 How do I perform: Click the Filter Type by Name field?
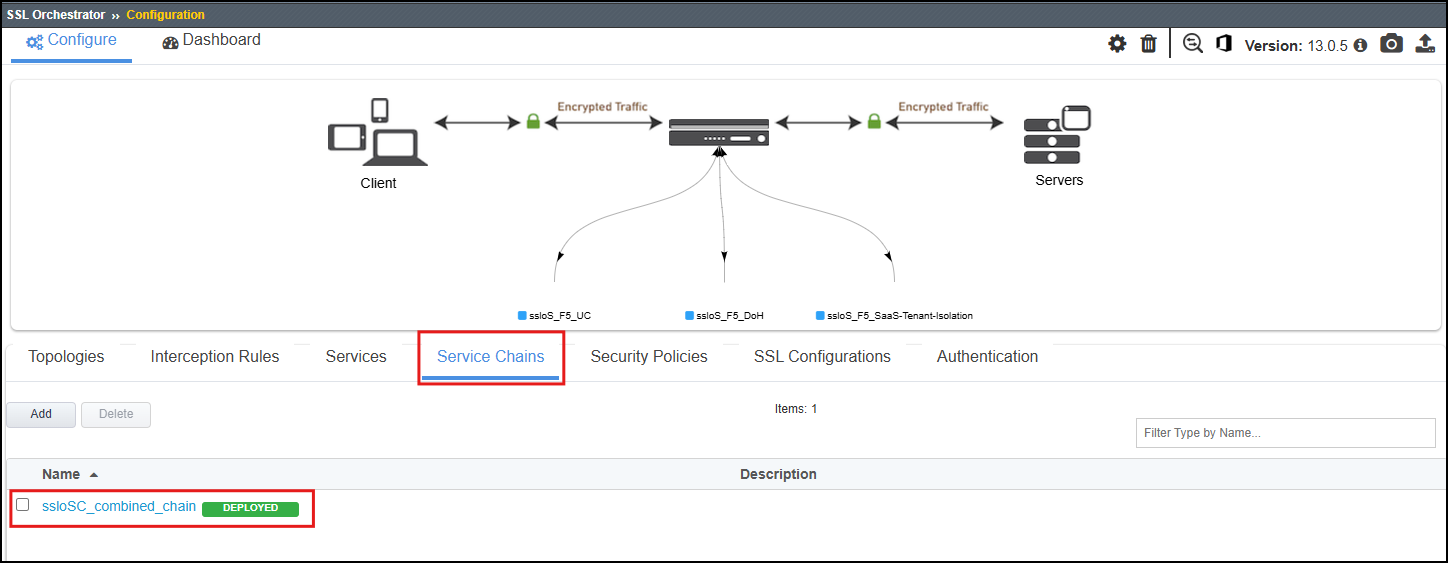click(x=1286, y=433)
